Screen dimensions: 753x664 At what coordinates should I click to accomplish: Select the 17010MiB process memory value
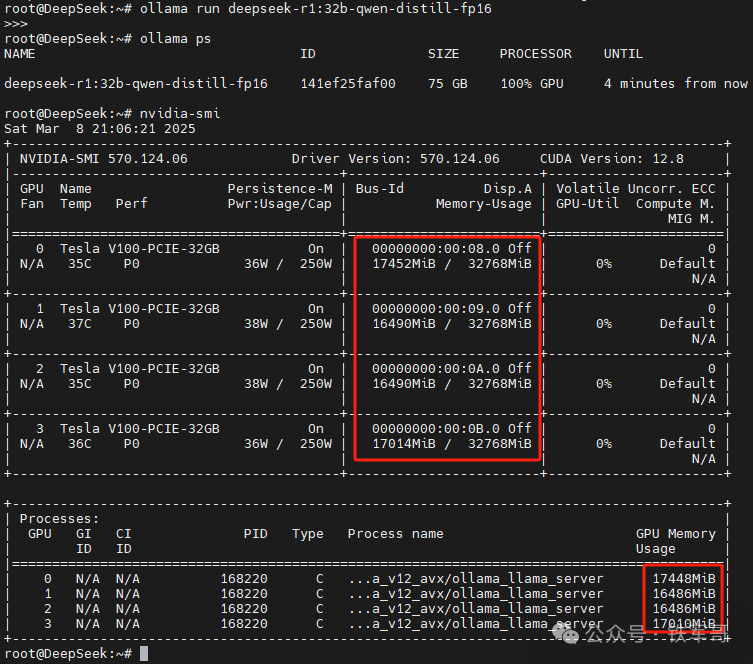pos(679,624)
